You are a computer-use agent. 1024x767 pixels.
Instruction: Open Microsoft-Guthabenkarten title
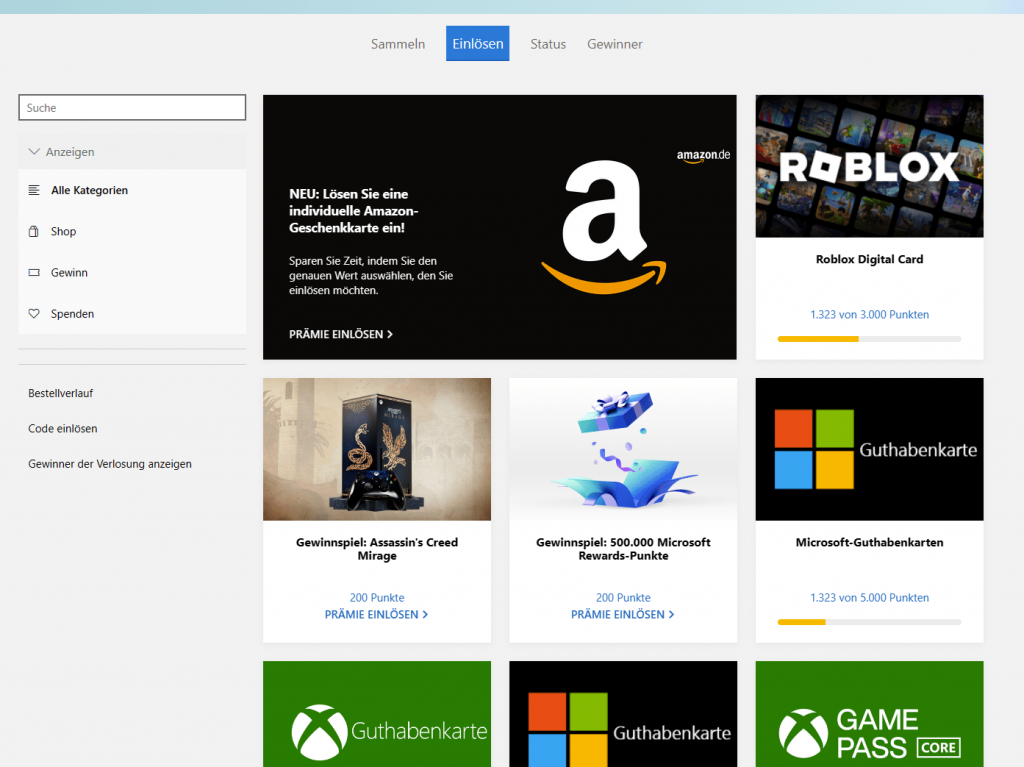[869, 542]
